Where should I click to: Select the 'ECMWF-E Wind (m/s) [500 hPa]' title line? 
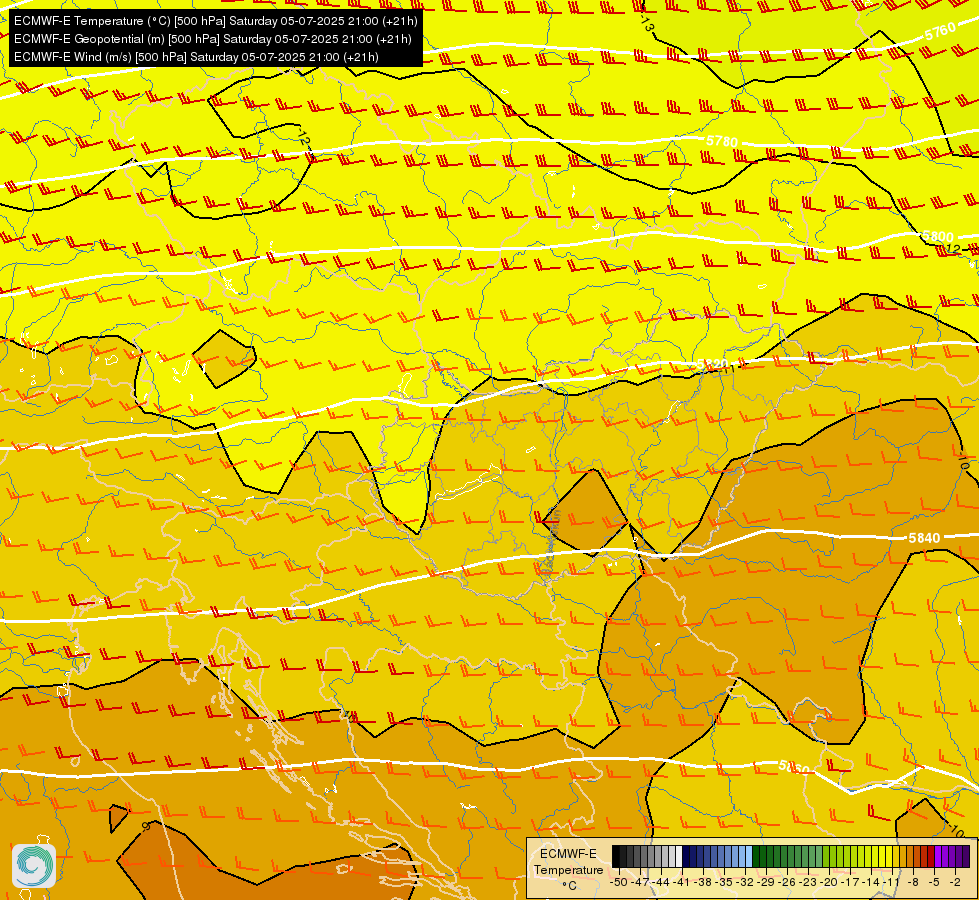(x=196, y=57)
